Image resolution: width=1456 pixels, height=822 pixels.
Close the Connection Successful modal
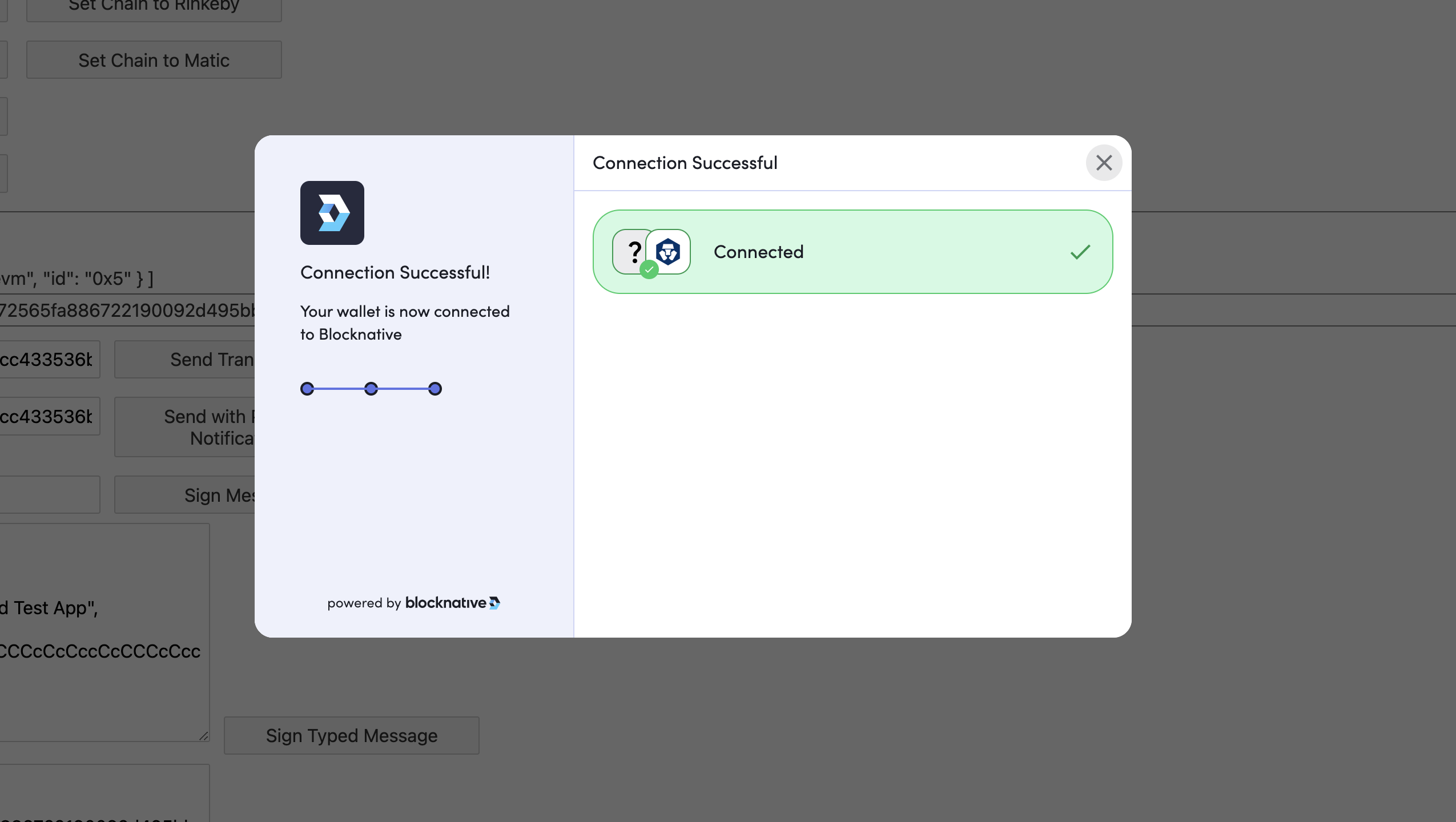[x=1103, y=163]
